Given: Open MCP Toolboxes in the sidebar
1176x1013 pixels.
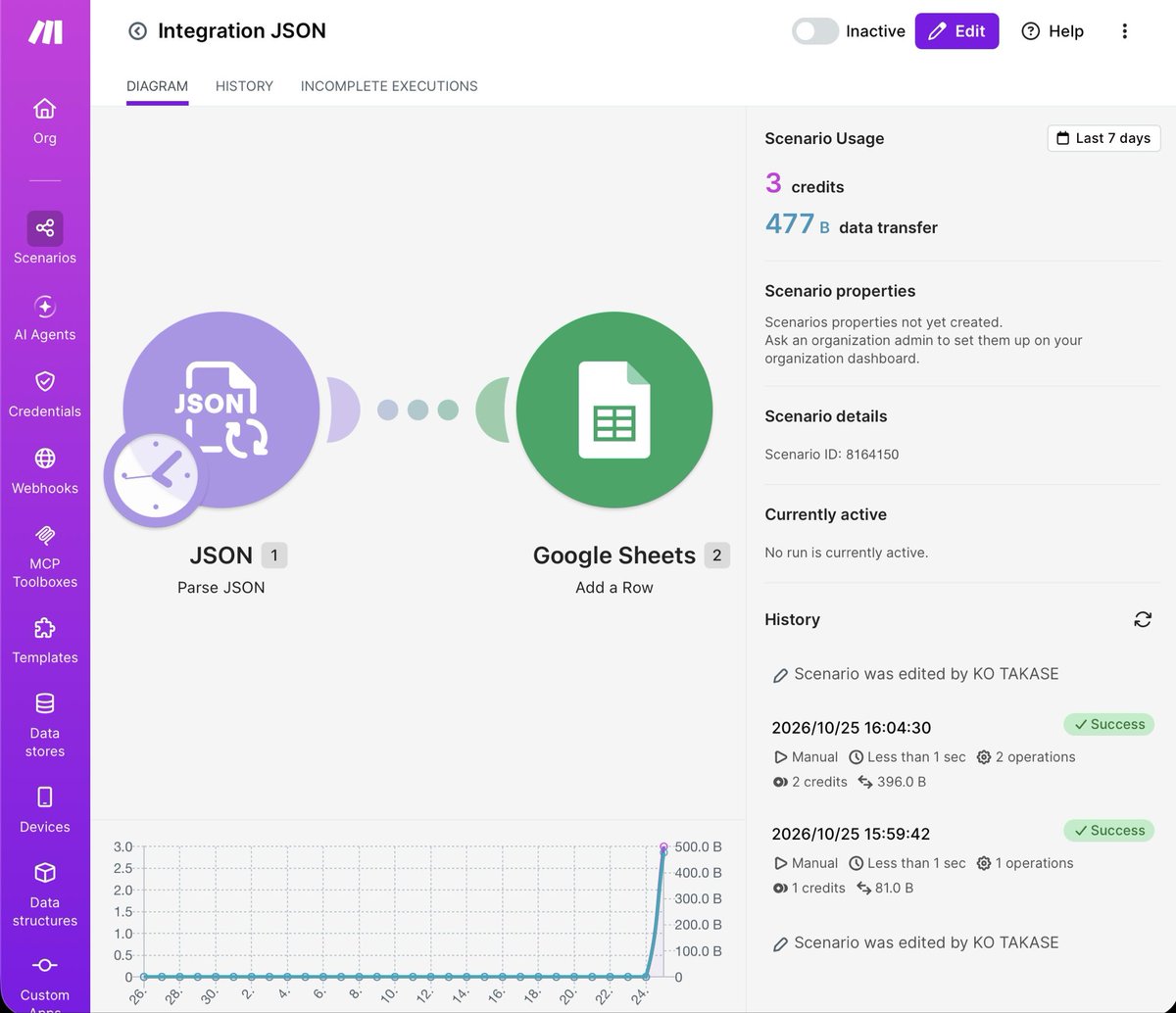Looking at the screenshot, I should point(45,555).
